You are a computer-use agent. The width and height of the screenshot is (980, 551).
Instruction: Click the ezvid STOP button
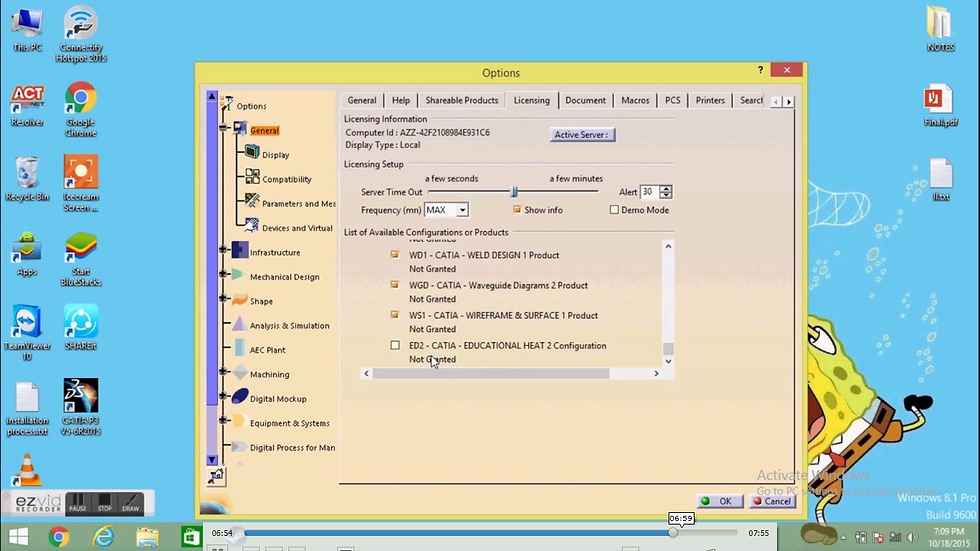[x=104, y=504]
